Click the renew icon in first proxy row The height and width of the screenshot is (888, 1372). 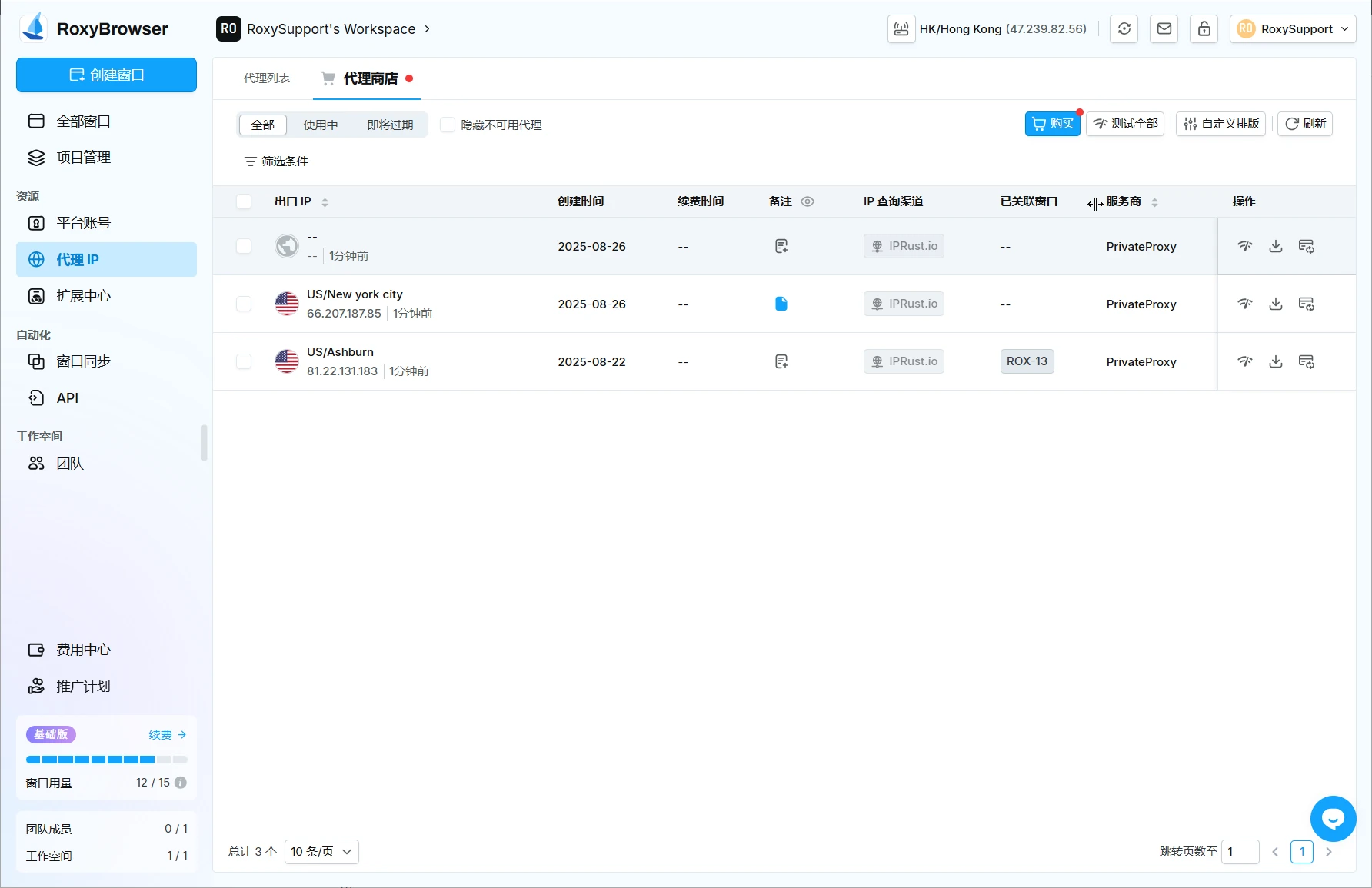click(x=1306, y=246)
